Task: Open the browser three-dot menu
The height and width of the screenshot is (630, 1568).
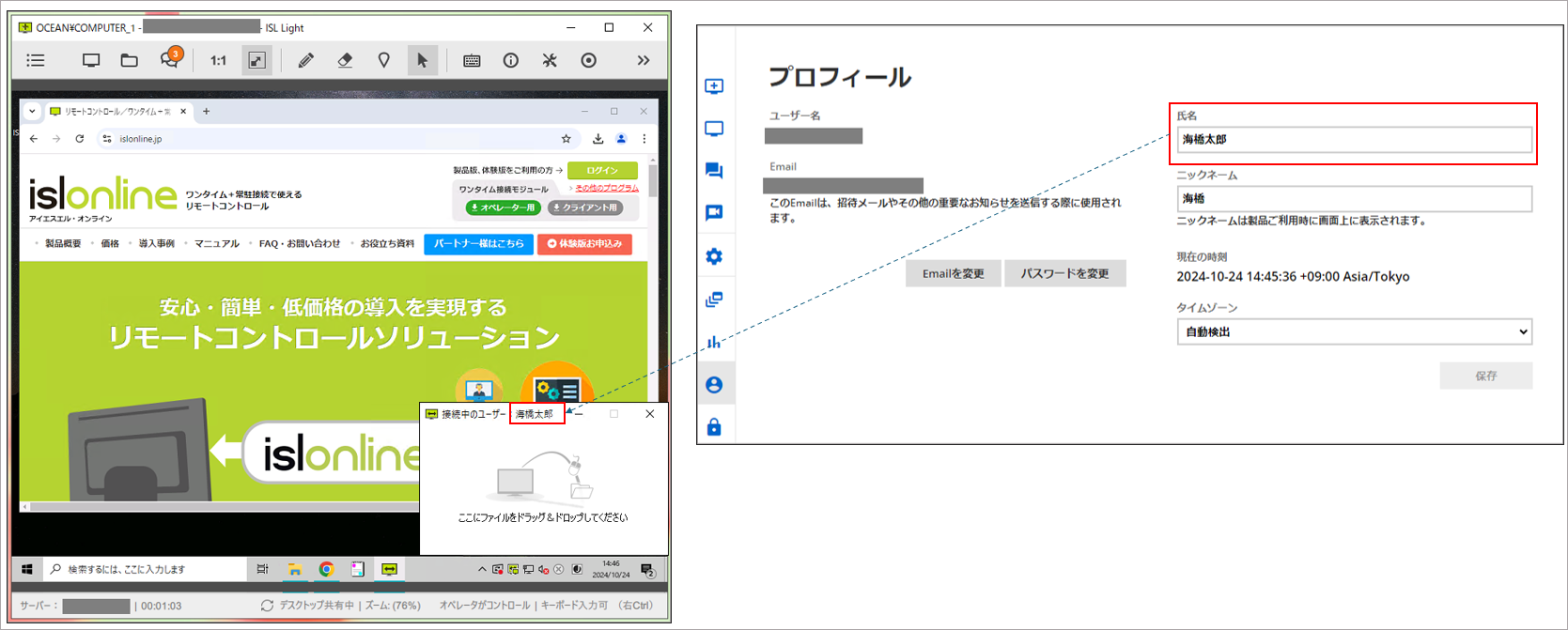Action: (644, 139)
